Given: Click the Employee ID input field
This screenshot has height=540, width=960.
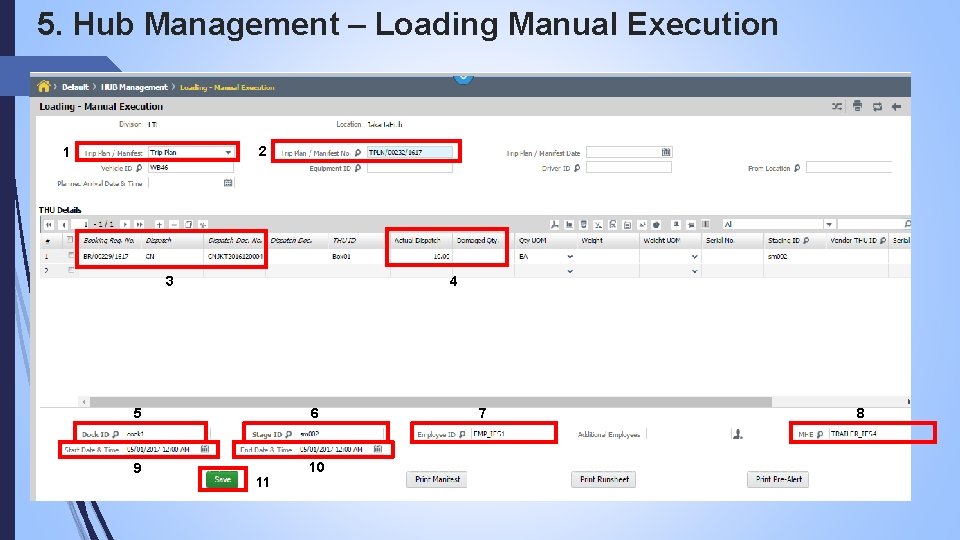Looking at the screenshot, I should (x=512, y=433).
